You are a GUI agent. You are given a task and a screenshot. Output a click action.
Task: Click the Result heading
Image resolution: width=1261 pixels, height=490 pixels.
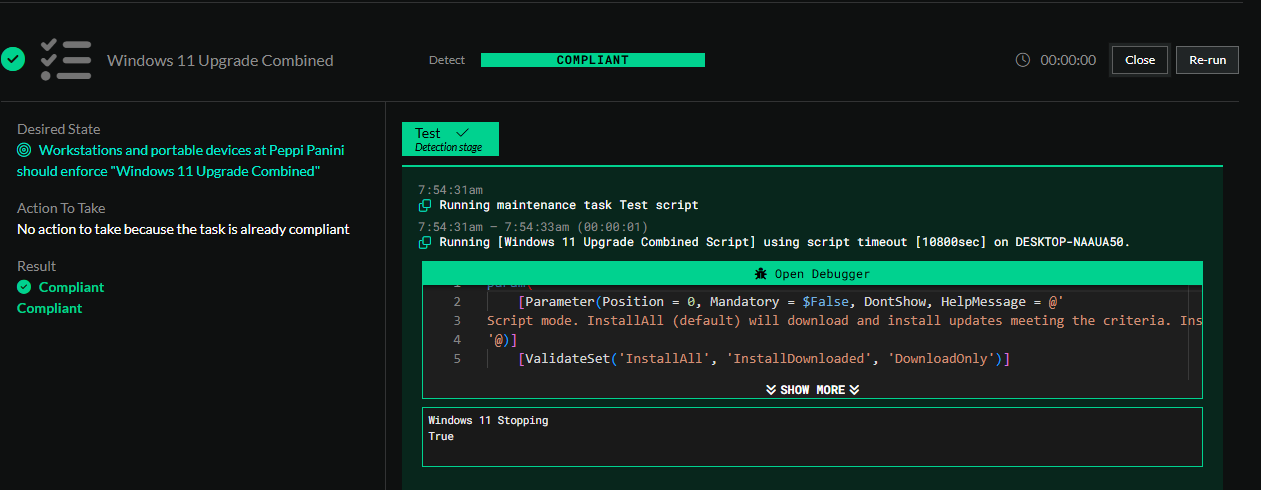pos(36,266)
